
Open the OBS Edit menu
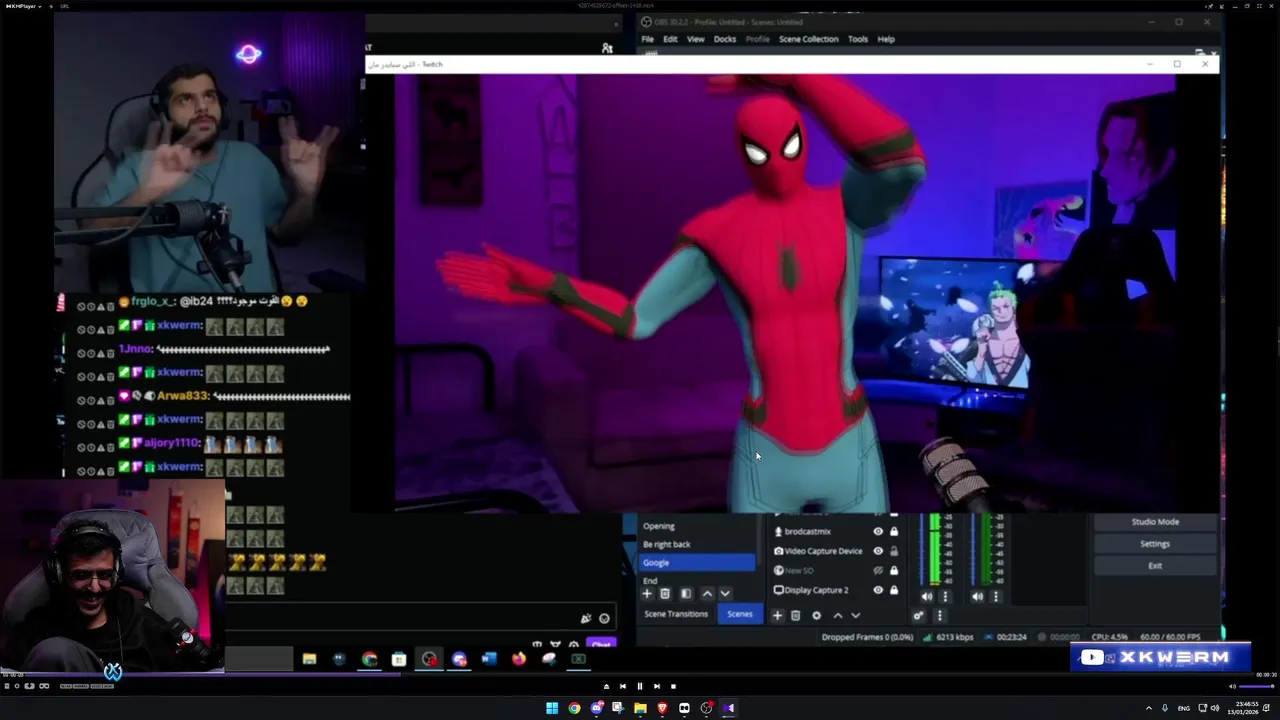point(670,39)
